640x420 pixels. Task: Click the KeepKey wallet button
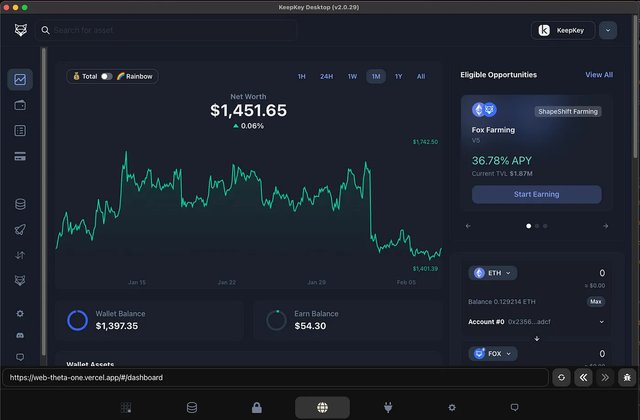coord(563,30)
